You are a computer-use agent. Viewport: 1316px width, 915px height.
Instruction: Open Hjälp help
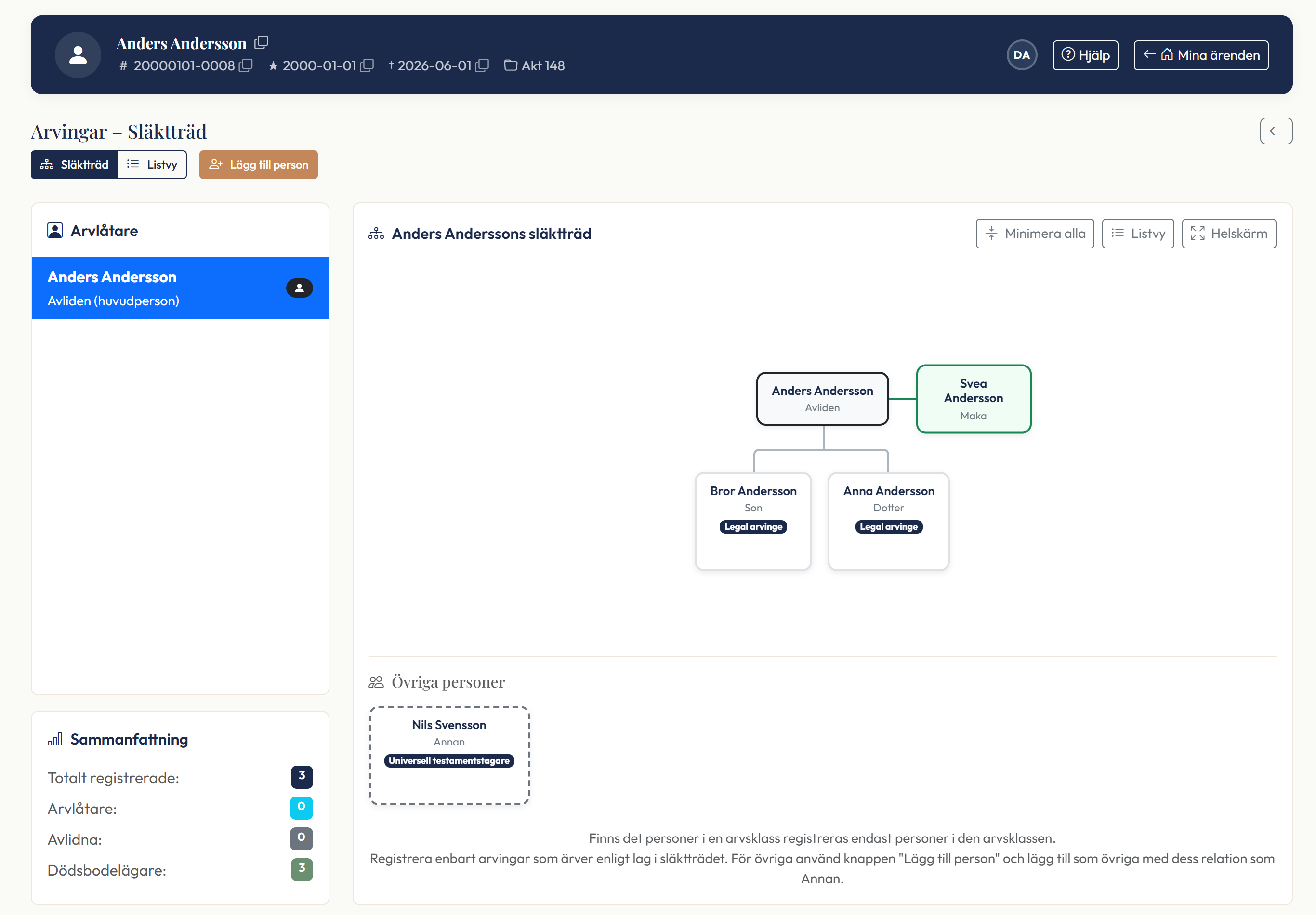pos(1085,55)
